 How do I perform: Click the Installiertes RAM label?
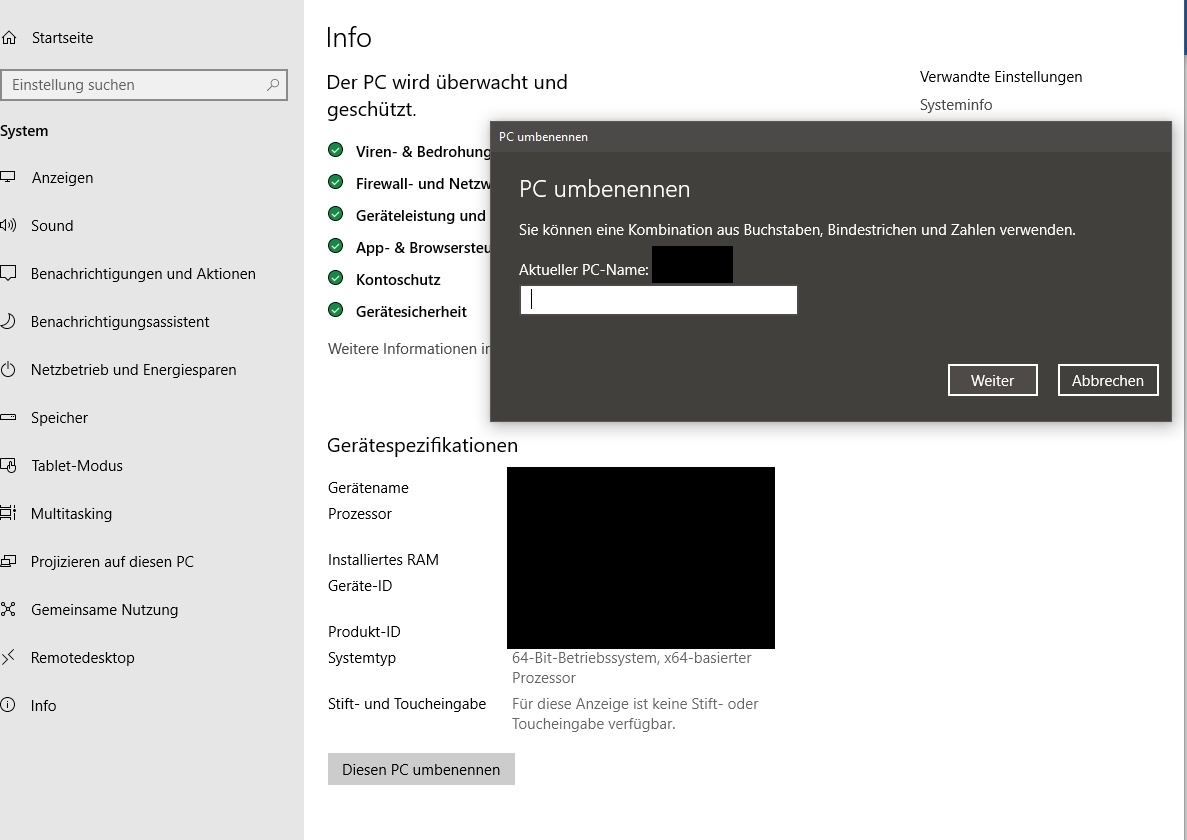[383, 560]
